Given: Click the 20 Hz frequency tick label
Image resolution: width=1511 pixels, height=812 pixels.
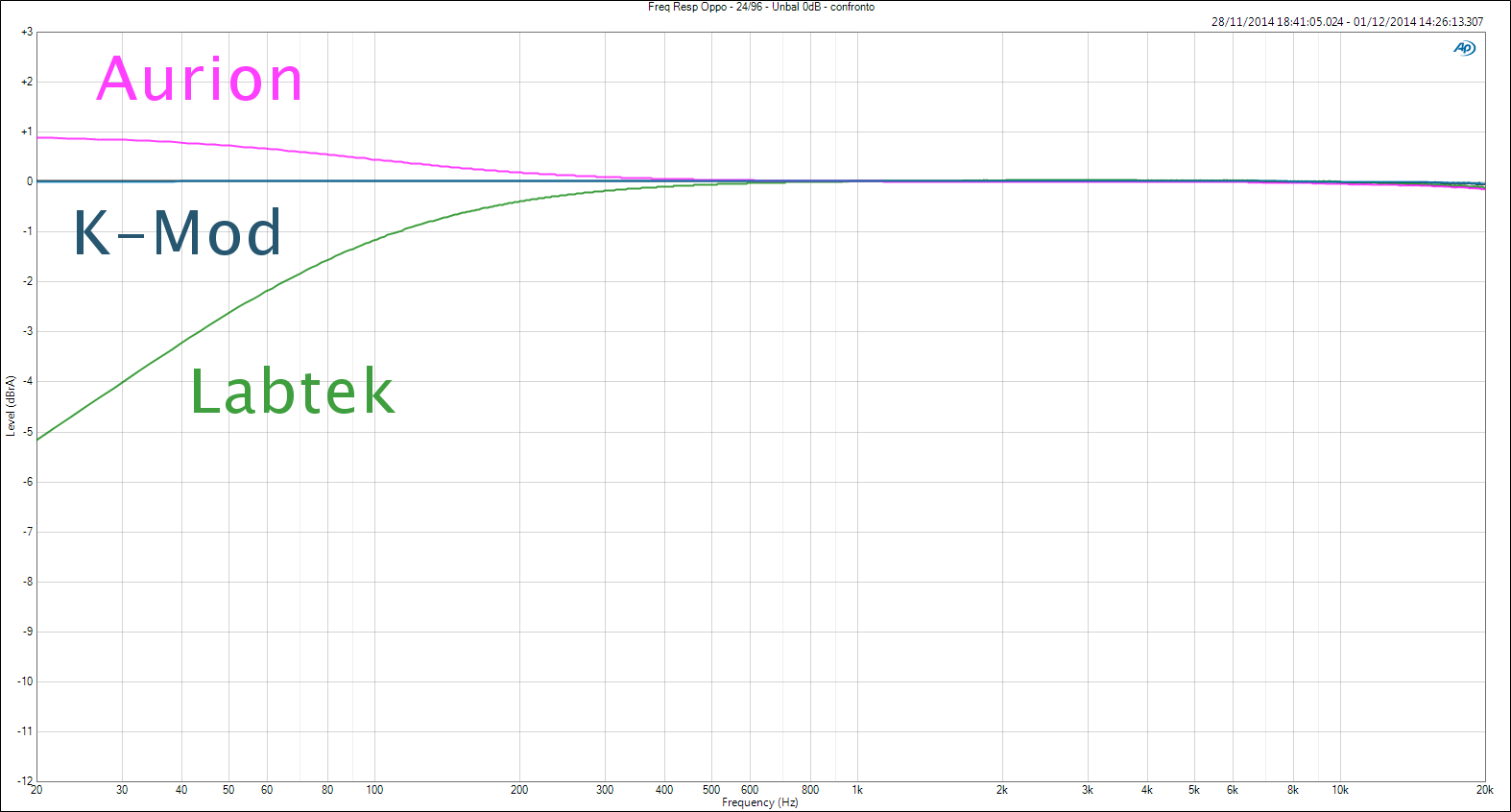Looking at the screenshot, I should click(36, 790).
